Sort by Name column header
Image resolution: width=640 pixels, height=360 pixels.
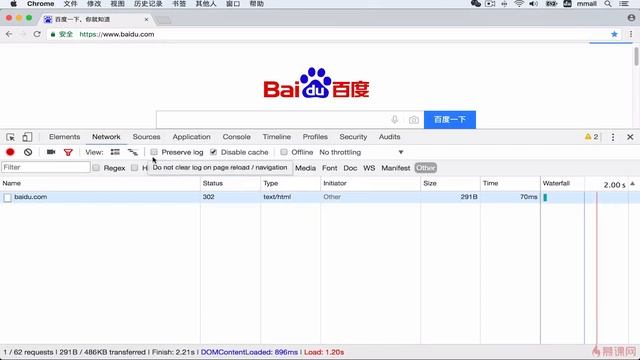[100, 183]
